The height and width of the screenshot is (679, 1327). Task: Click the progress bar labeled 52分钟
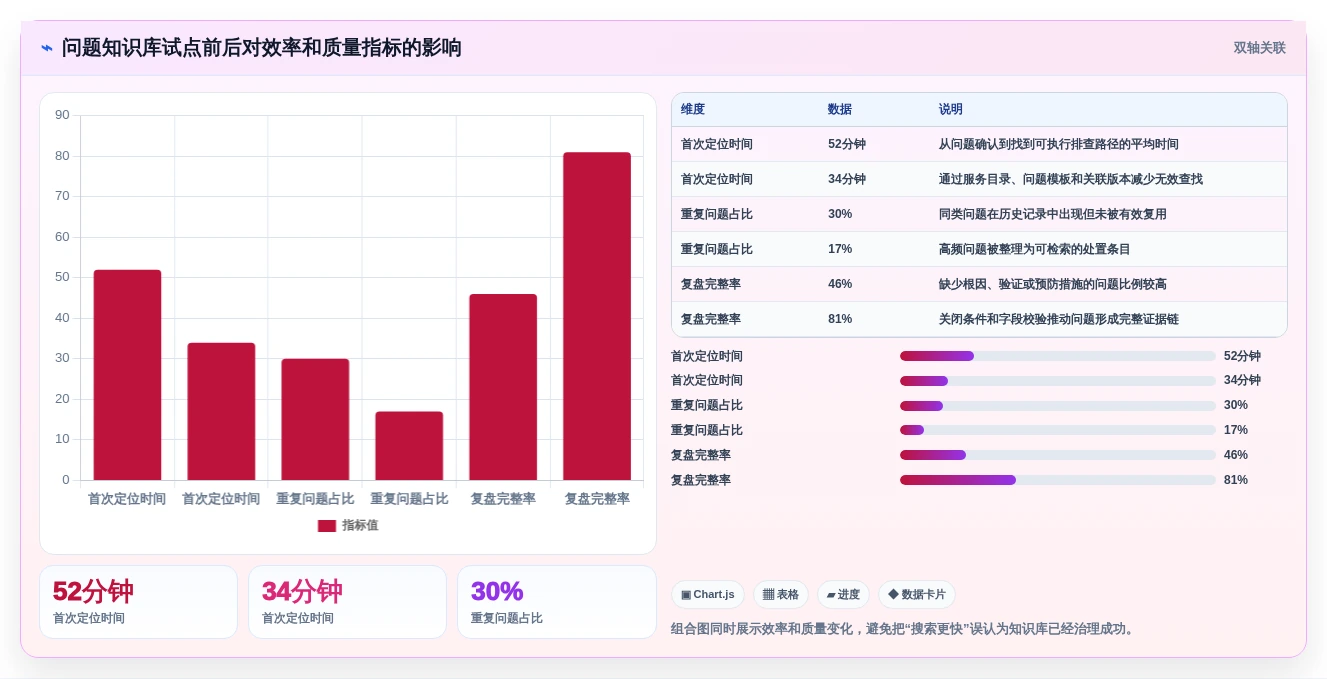[1058, 356]
